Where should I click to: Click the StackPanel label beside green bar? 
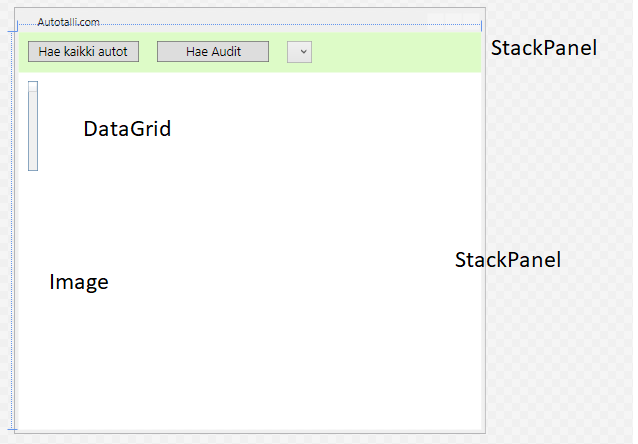[x=543, y=48]
